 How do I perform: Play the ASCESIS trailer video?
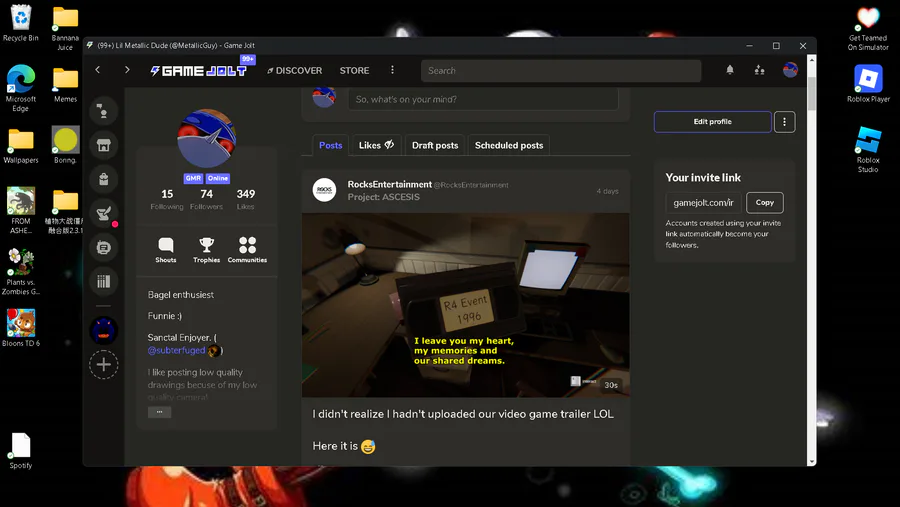465,305
